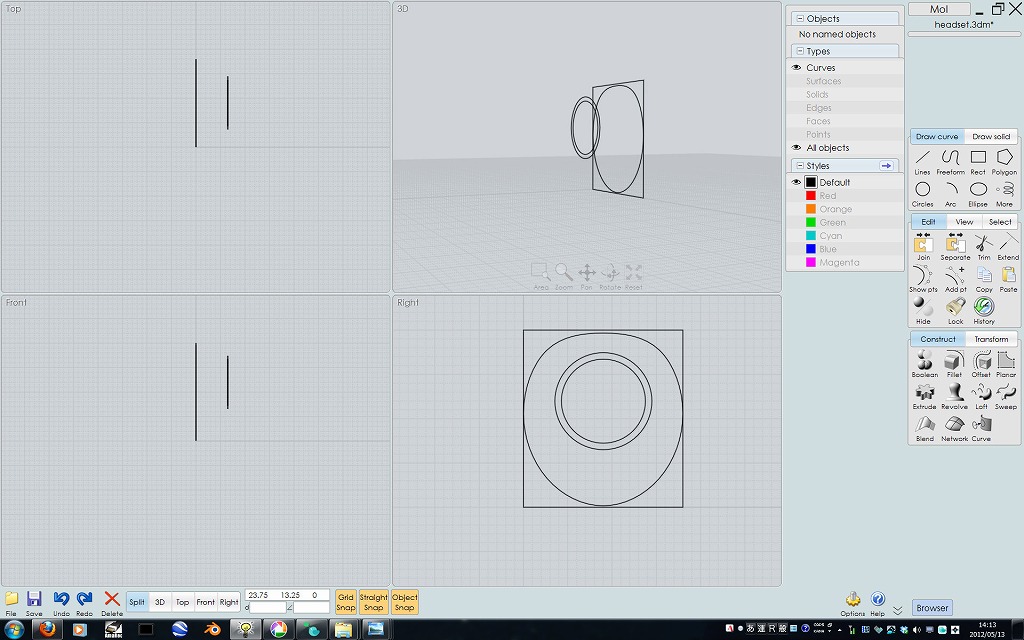Click the Save button
The width and height of the screenshot is (1024, 640).
(x=34, y=603)
